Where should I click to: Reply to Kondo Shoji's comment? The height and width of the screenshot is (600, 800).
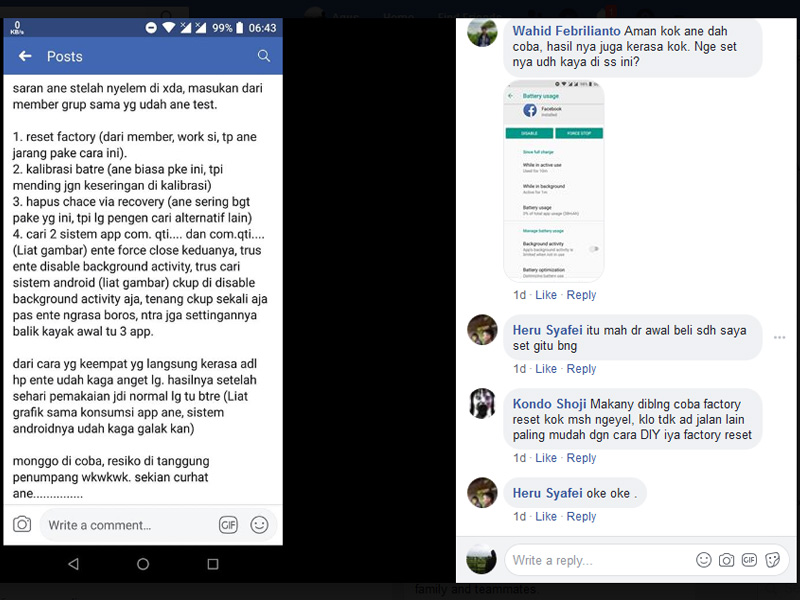[x=581, y=458]
